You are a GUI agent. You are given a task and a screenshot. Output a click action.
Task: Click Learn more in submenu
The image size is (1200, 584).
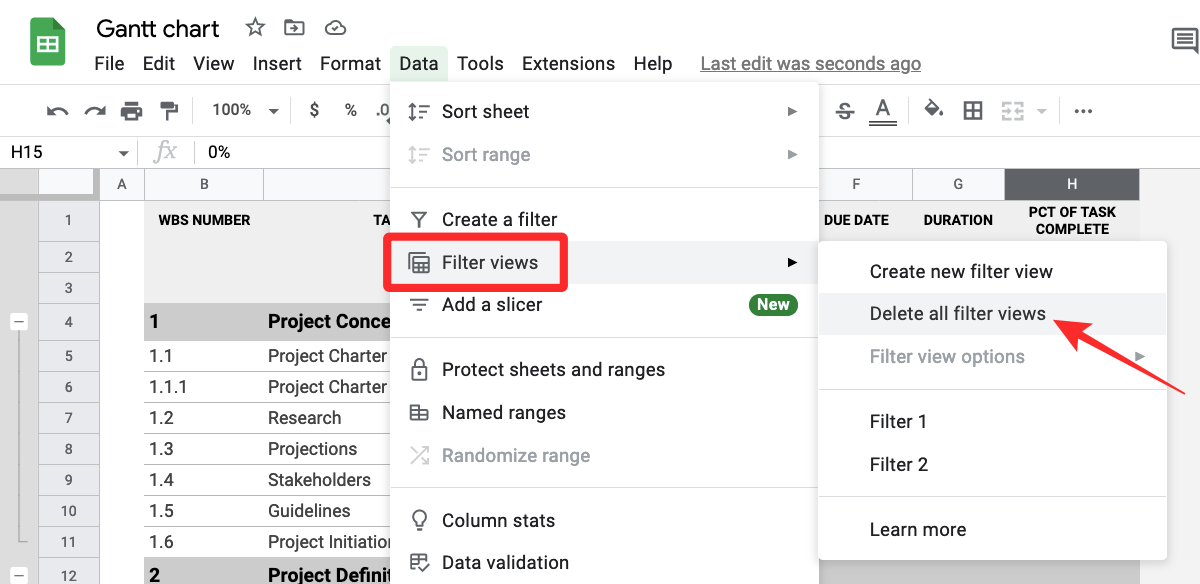click(x=992, y=529)
